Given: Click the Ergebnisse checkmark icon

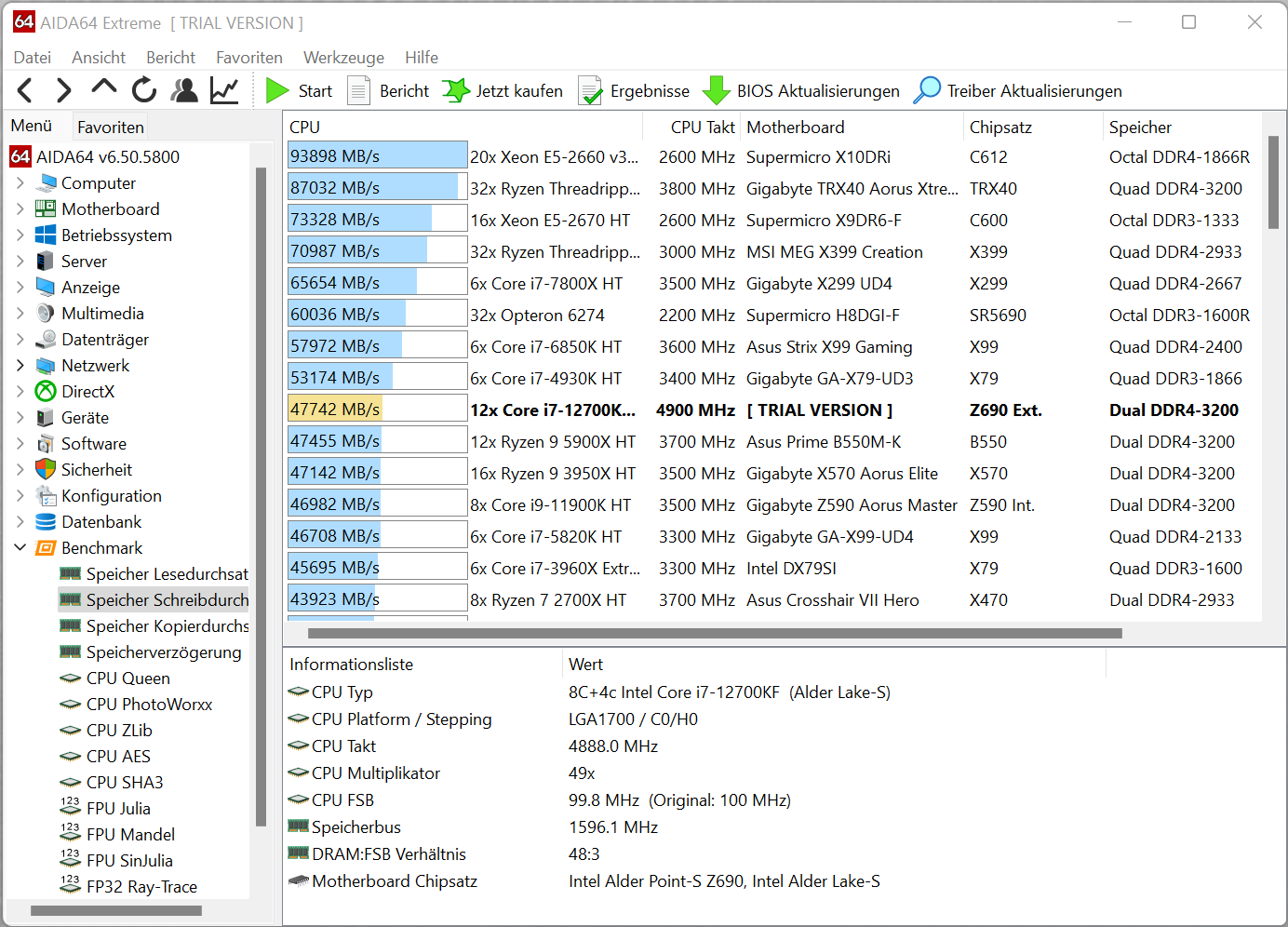Looking at the screenshot, I should point(590,90).
